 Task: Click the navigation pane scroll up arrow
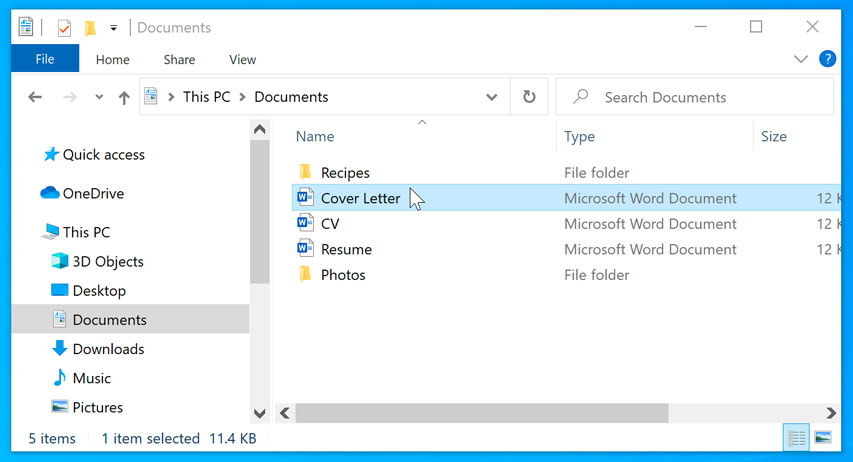pos(260,130)
